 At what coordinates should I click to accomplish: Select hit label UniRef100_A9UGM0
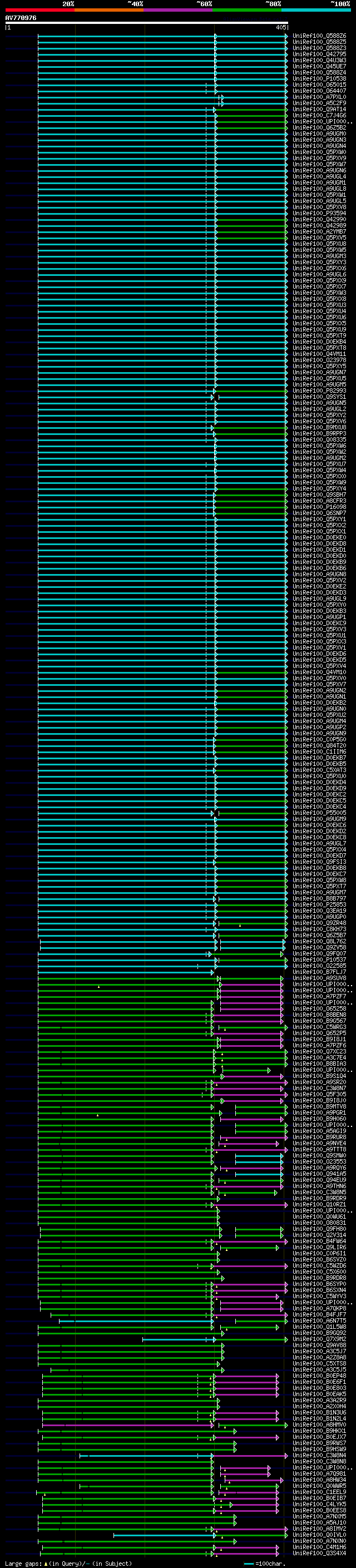(x=319, y=134)
